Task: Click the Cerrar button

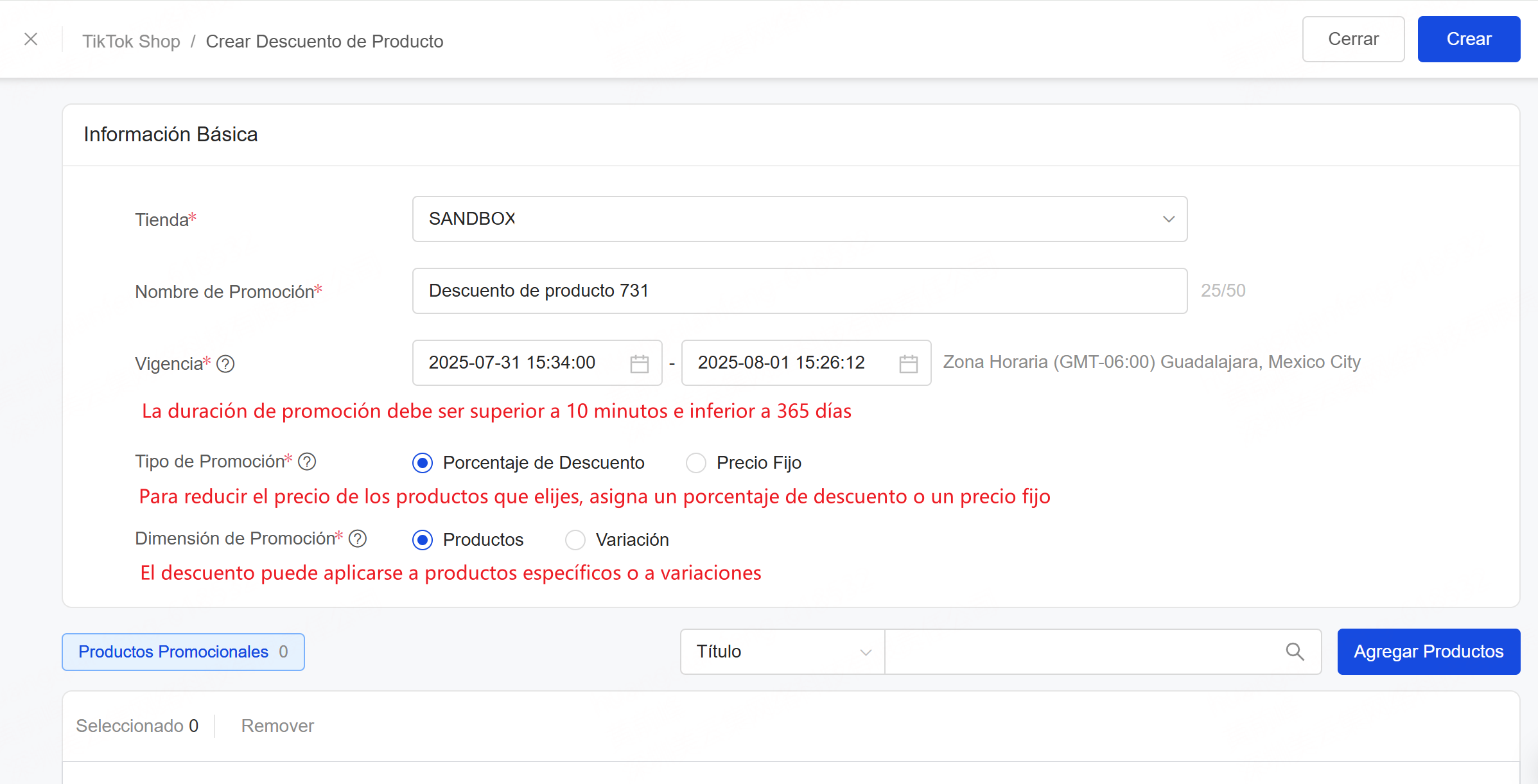Action: pyautogui.click(x=1353, y=39)
